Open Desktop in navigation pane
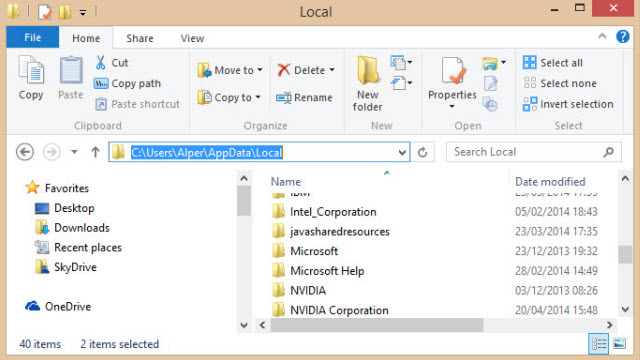Screen dimensions: 640x360 (x=64, y=208)
